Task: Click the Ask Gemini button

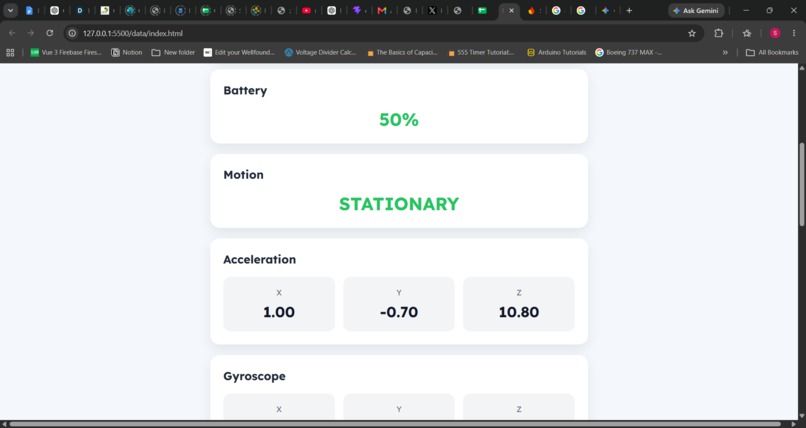Action: click(x=696, y=10)
